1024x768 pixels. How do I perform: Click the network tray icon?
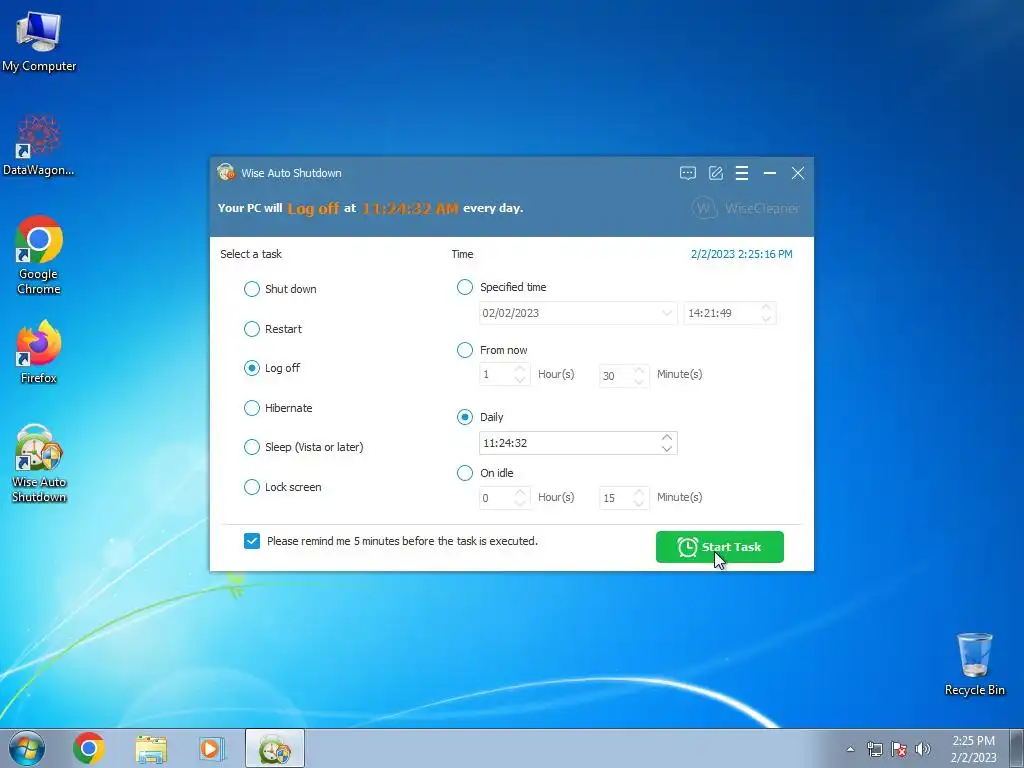pos(874,749)
